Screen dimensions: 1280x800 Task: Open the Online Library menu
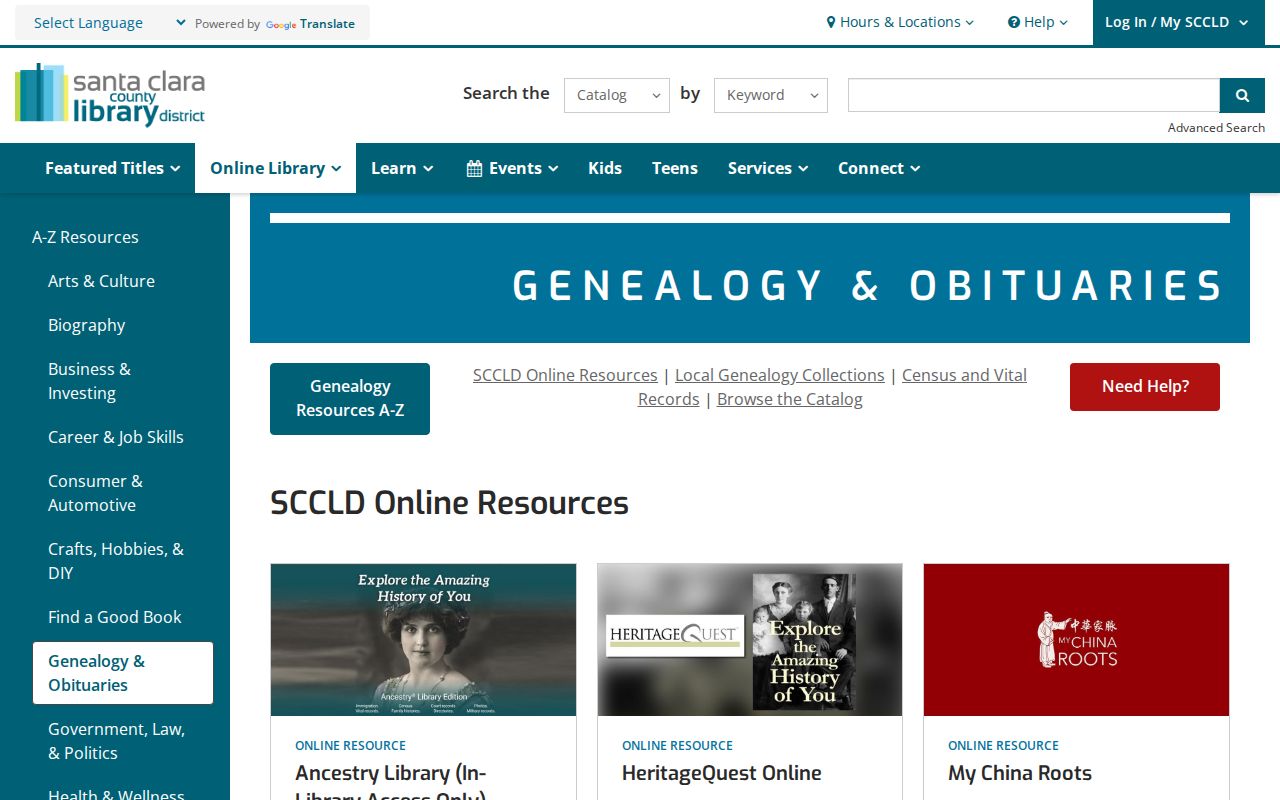(x=276, y=168)
